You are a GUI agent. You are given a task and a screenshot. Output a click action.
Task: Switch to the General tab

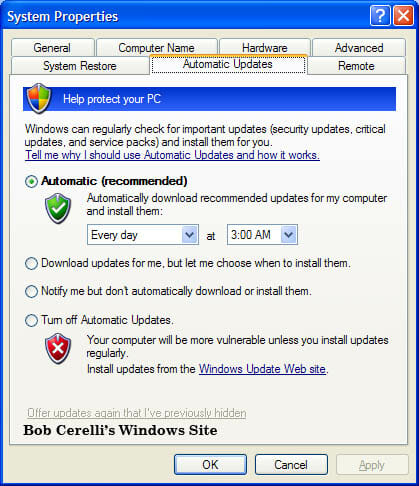click(52, 48)
